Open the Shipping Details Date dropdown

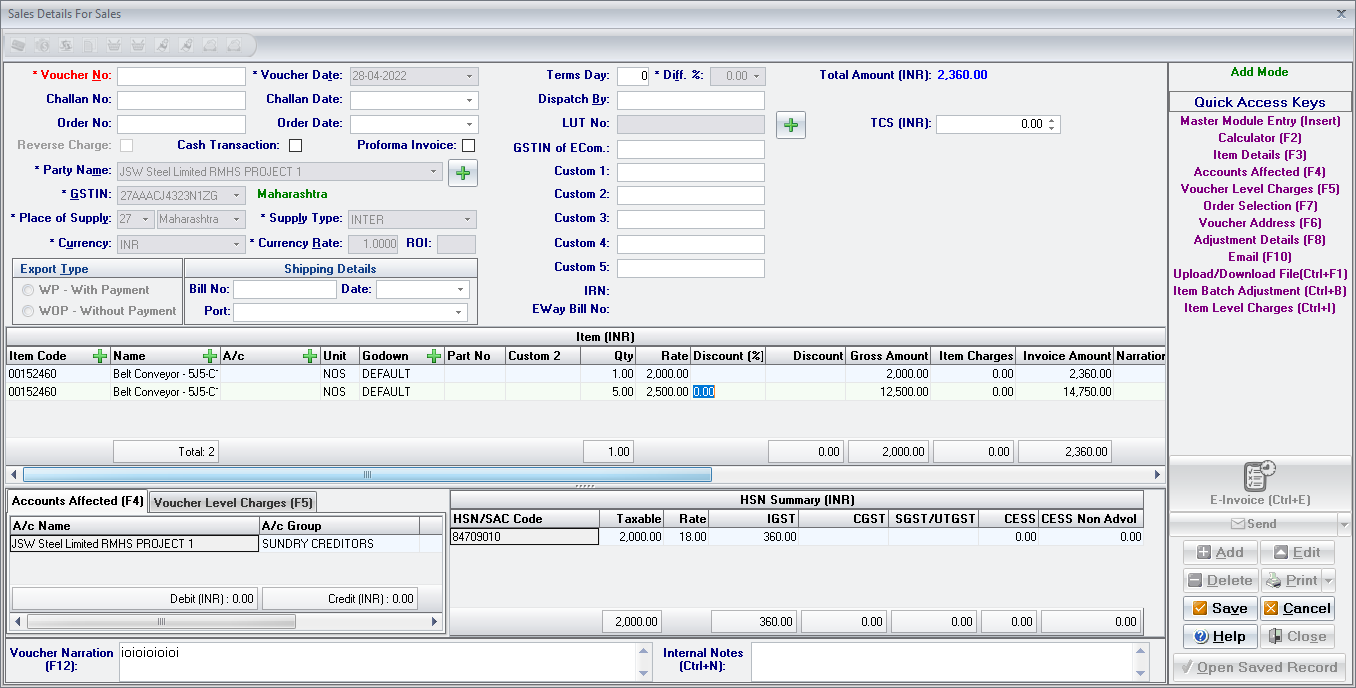[459, 290]
